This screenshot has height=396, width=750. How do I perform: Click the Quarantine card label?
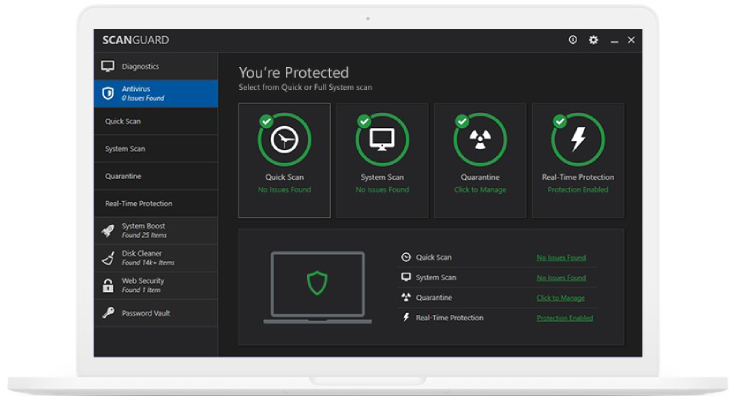[x=480, y=177]
